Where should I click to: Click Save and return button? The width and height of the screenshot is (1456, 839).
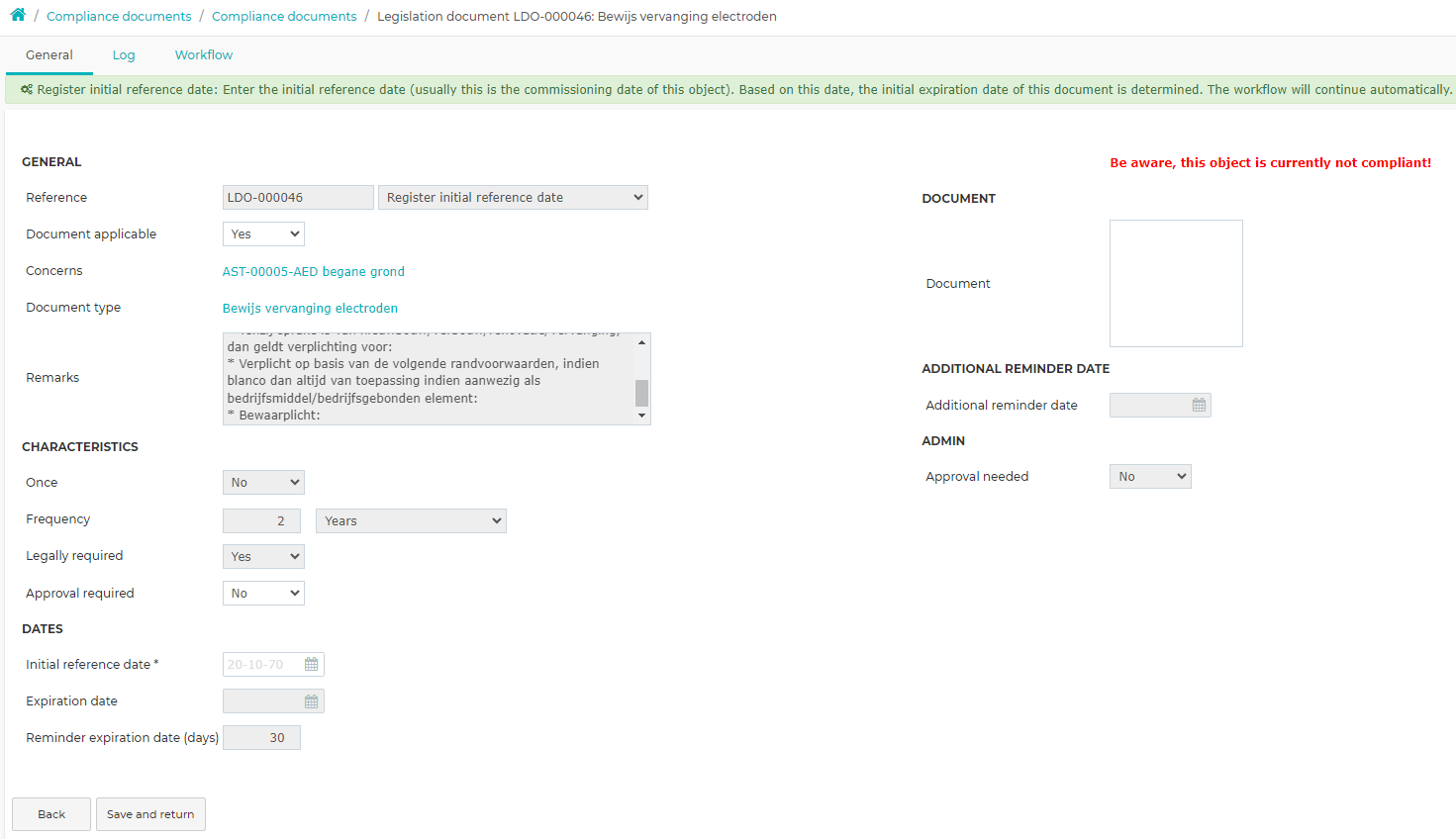coord(150,814)
